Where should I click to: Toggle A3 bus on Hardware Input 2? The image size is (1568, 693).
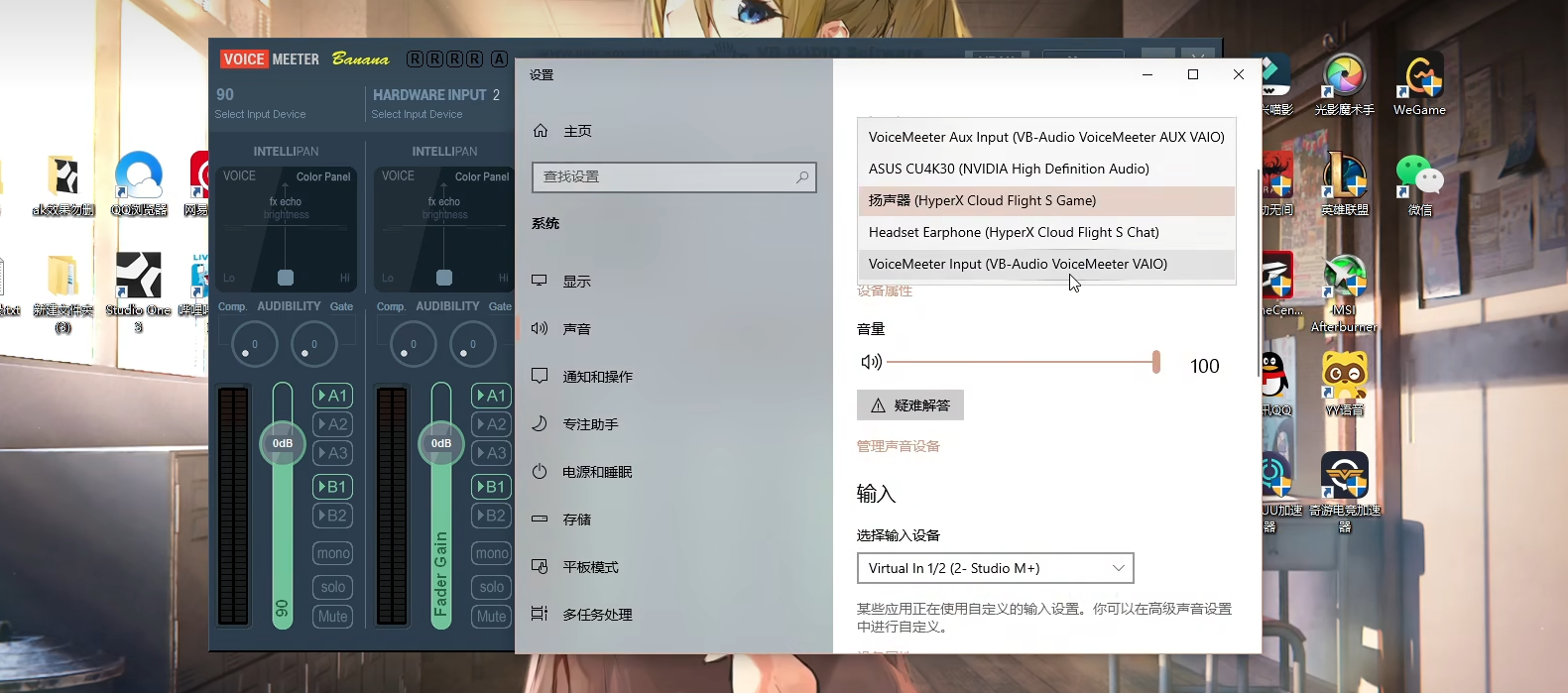click(x=492, y=453)
